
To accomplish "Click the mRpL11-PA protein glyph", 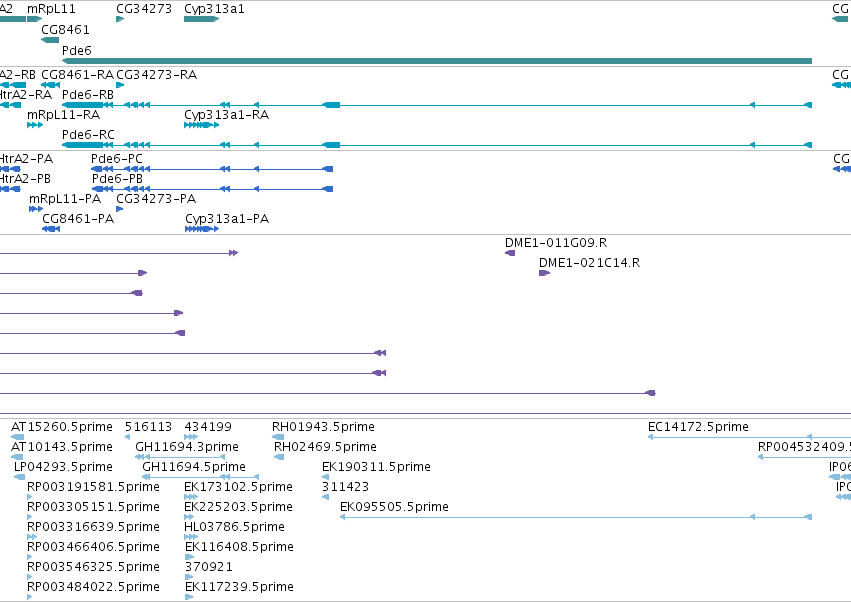I will tap(36, 209).
